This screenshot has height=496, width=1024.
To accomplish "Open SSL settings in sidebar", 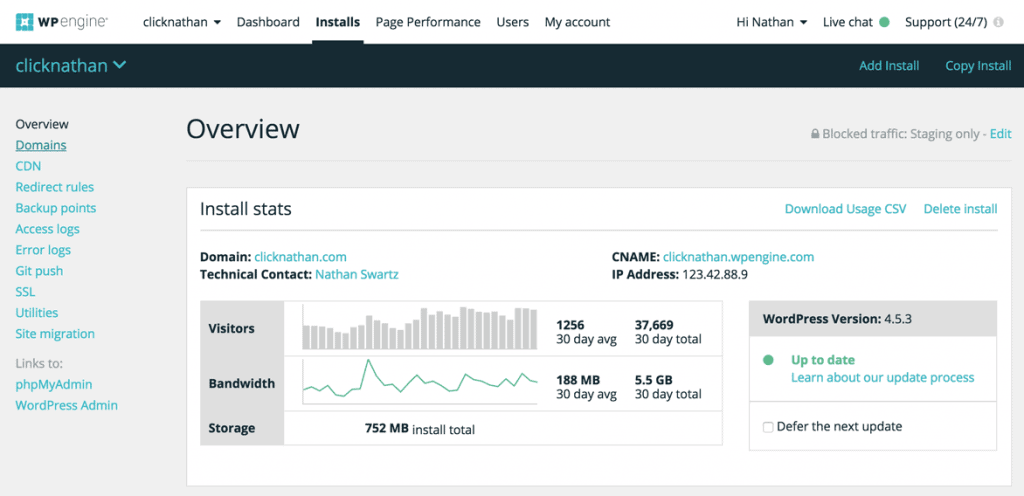I will (x=25, y=292).
